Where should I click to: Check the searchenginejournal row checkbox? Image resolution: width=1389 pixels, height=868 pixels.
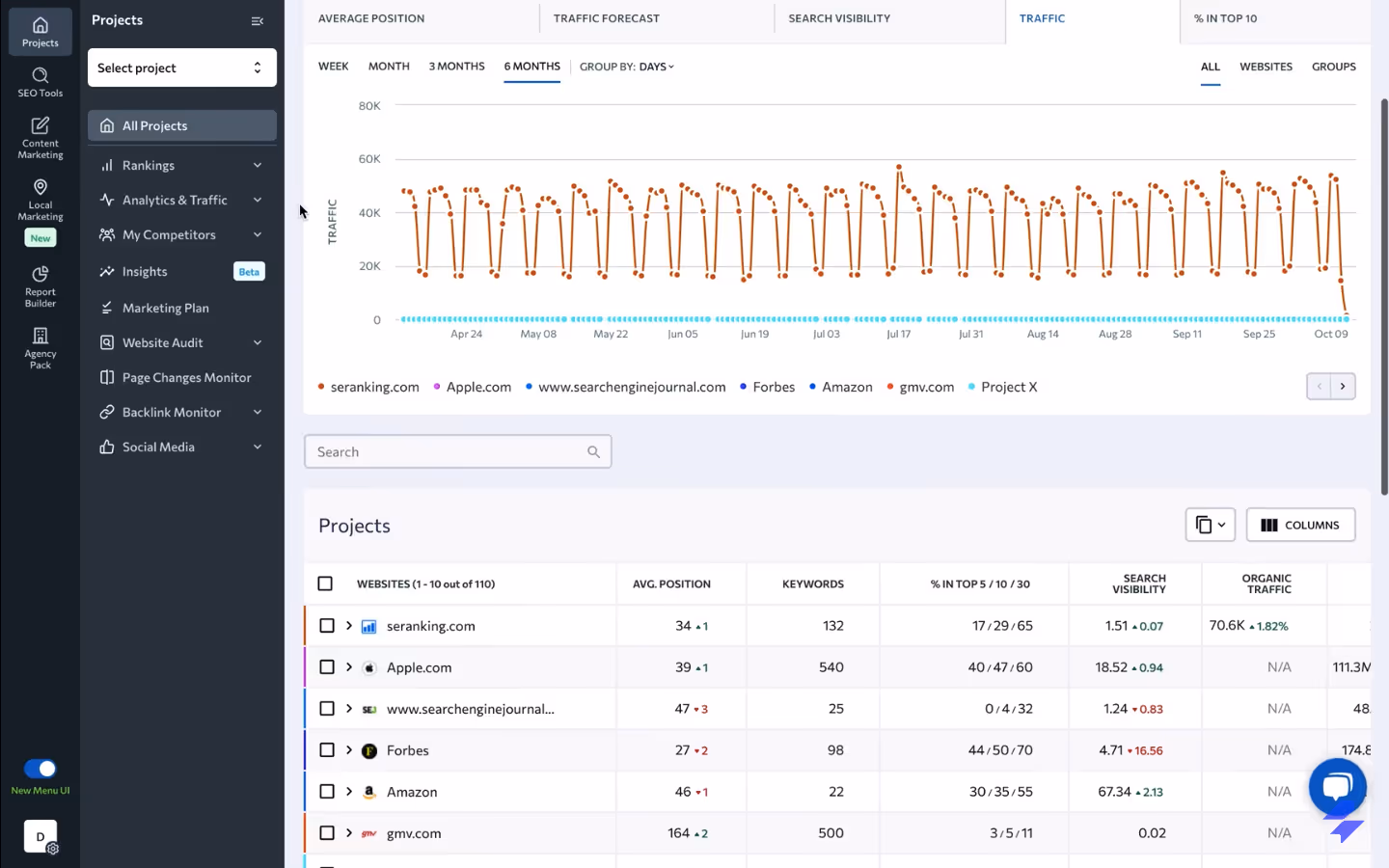(327, 709)
